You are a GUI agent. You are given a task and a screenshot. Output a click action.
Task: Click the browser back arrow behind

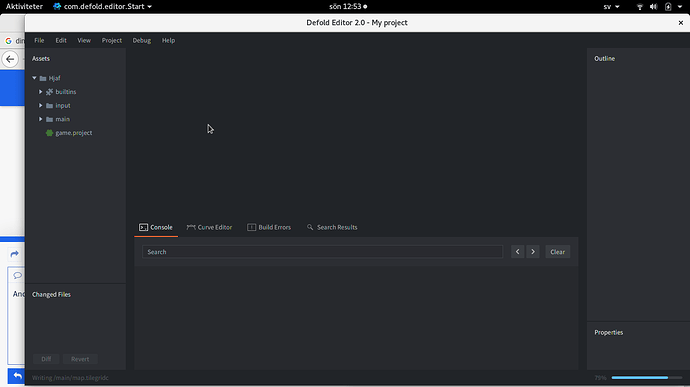pos(10,59)
